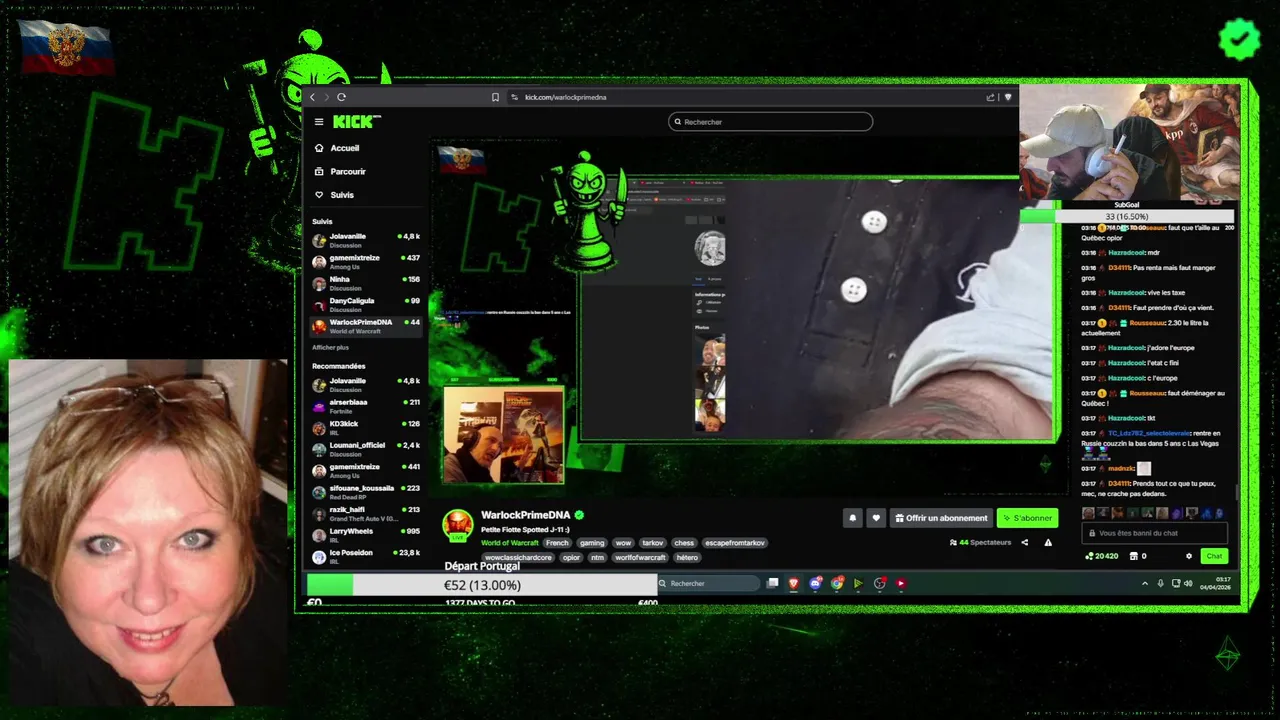The height and width of the screenshot is (720, 1280).
Task: Toggle follow heart for the channel
Action: [x=876, y=518]
